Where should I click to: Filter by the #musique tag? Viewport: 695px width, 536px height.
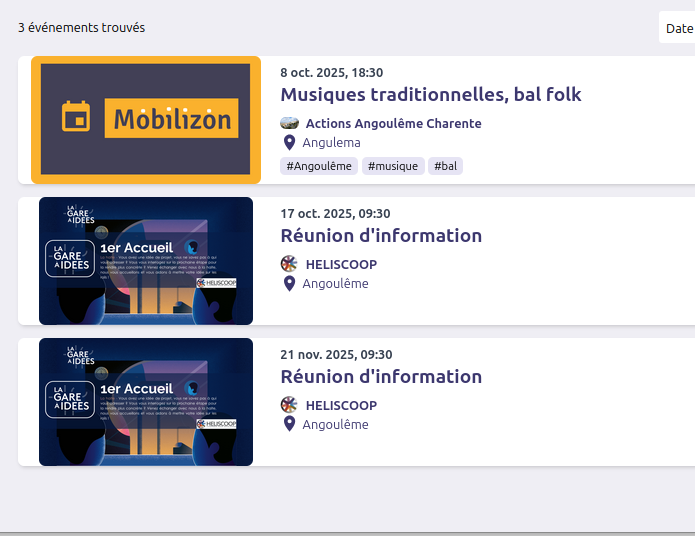[x=392, y=166]
